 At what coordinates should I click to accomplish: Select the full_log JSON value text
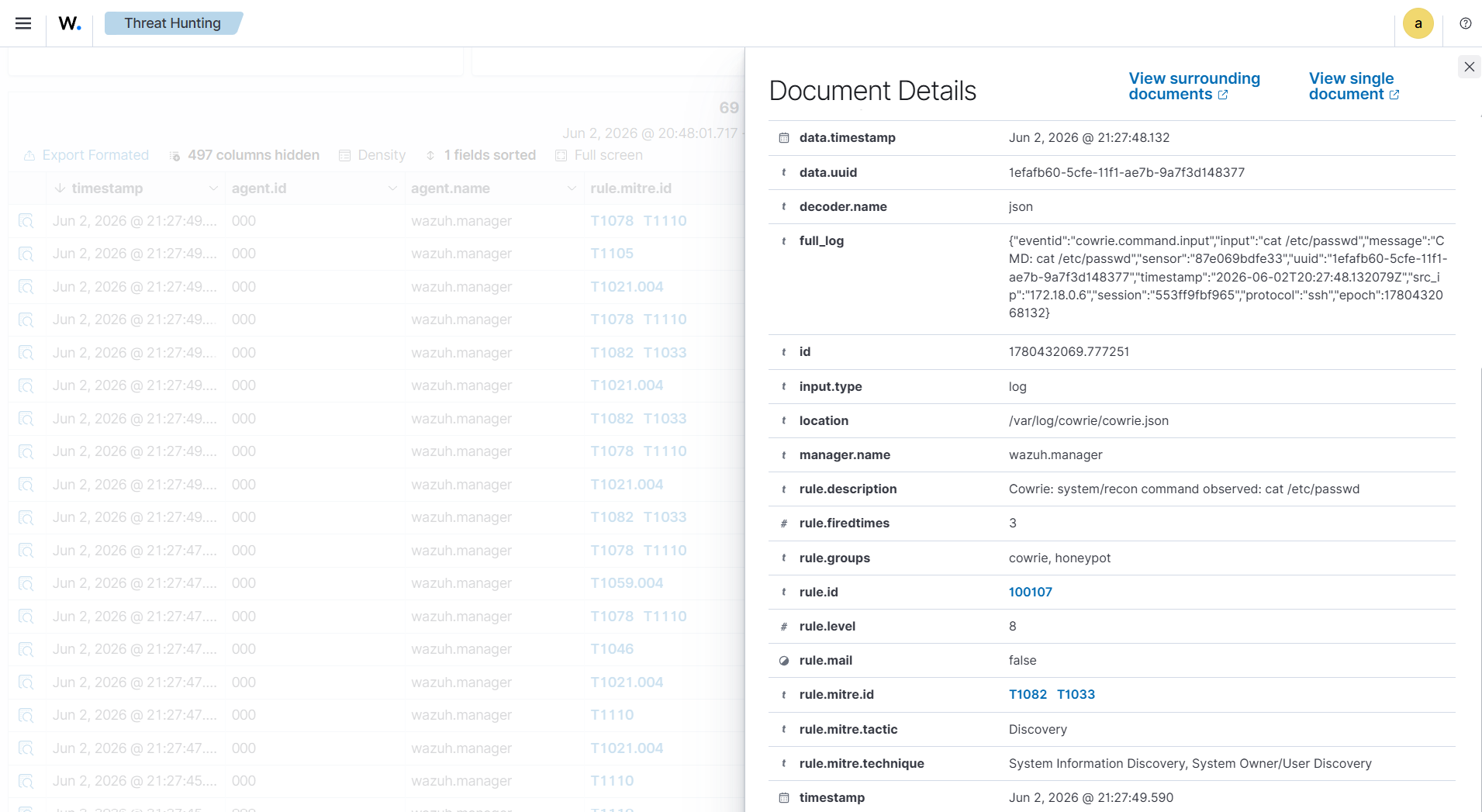pyautogui.click(x=1228, y=277)
